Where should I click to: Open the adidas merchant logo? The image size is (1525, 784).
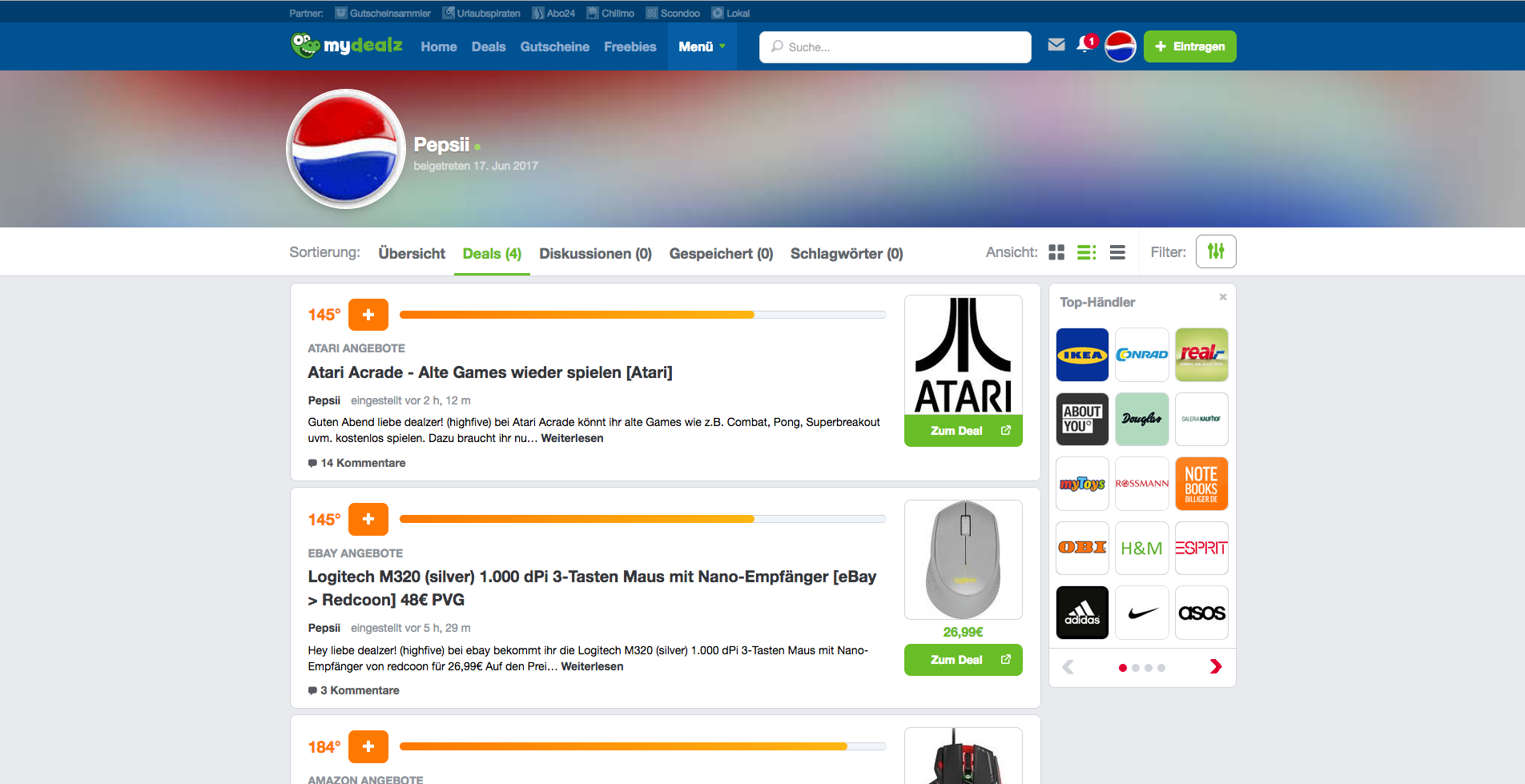tap(1082, 613)
